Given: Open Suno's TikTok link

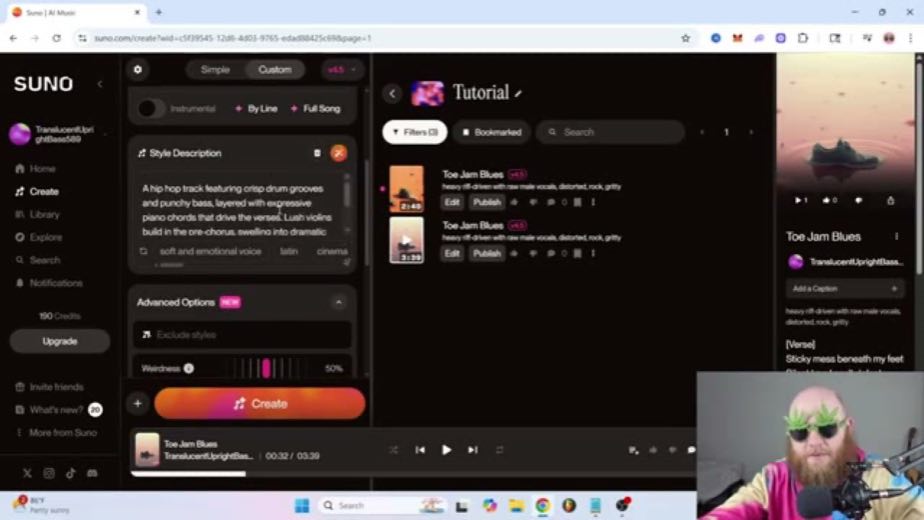Looking at the screenshot, I should [x=71, y=473].
